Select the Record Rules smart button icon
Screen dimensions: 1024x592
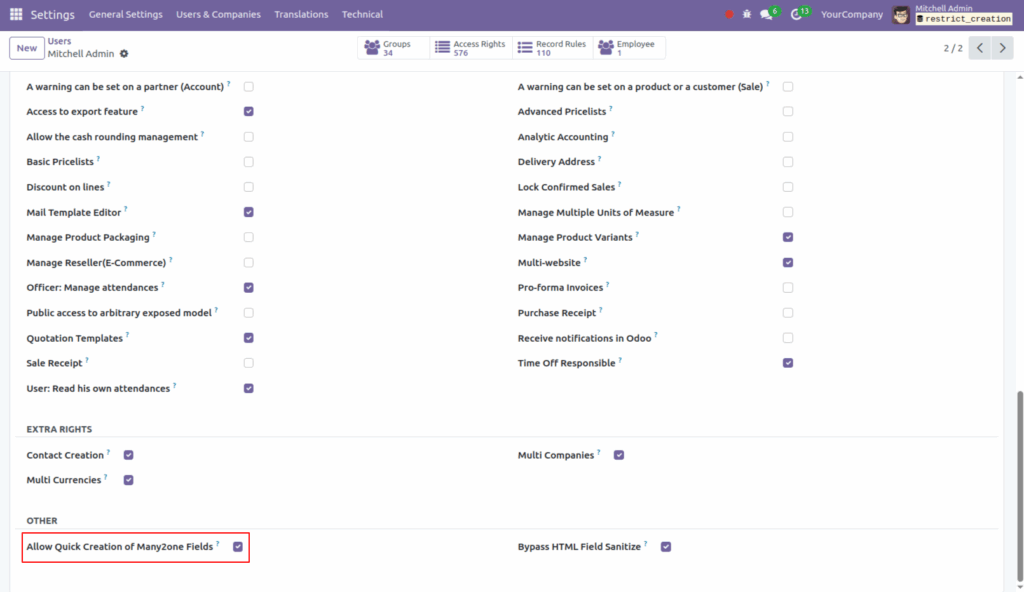(x=524, y=46)
